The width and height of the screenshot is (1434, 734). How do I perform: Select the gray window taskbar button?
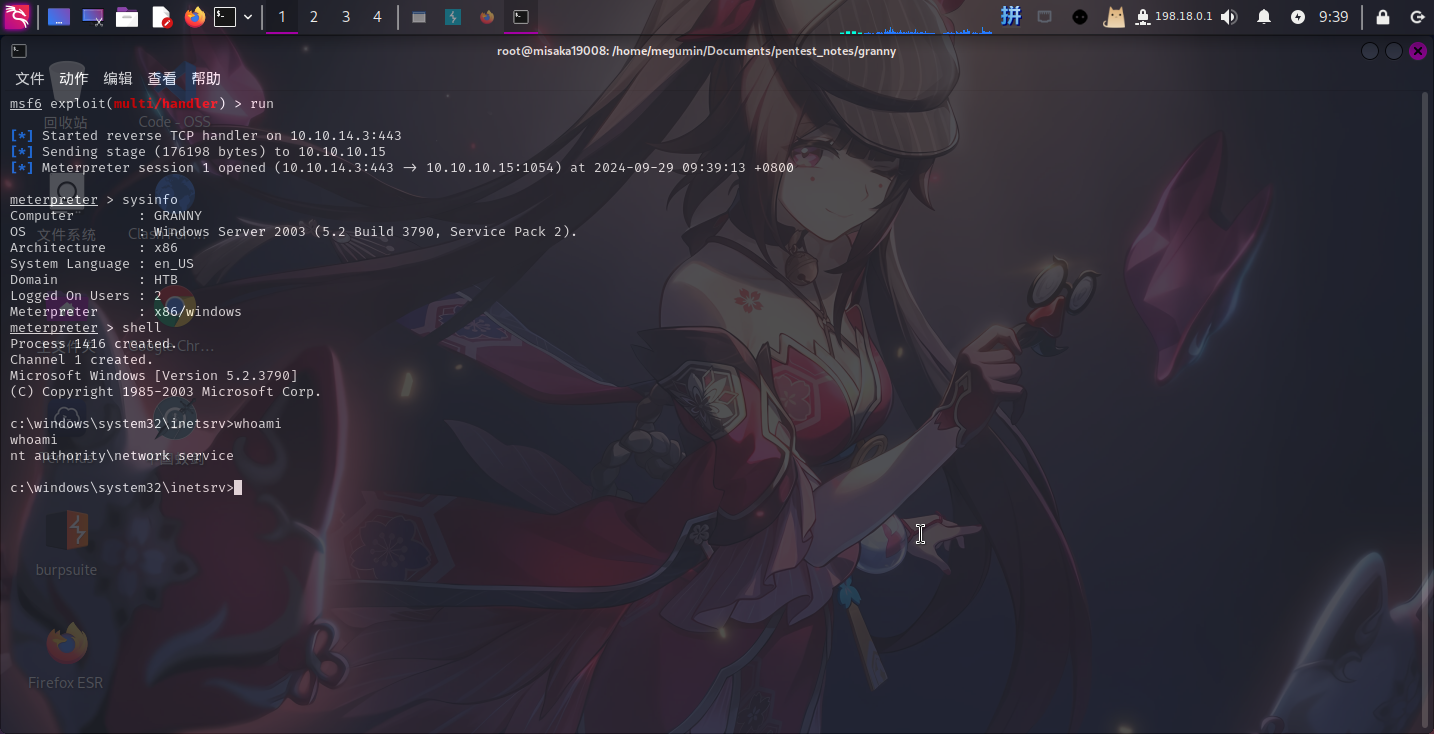(x=419, y=17)
